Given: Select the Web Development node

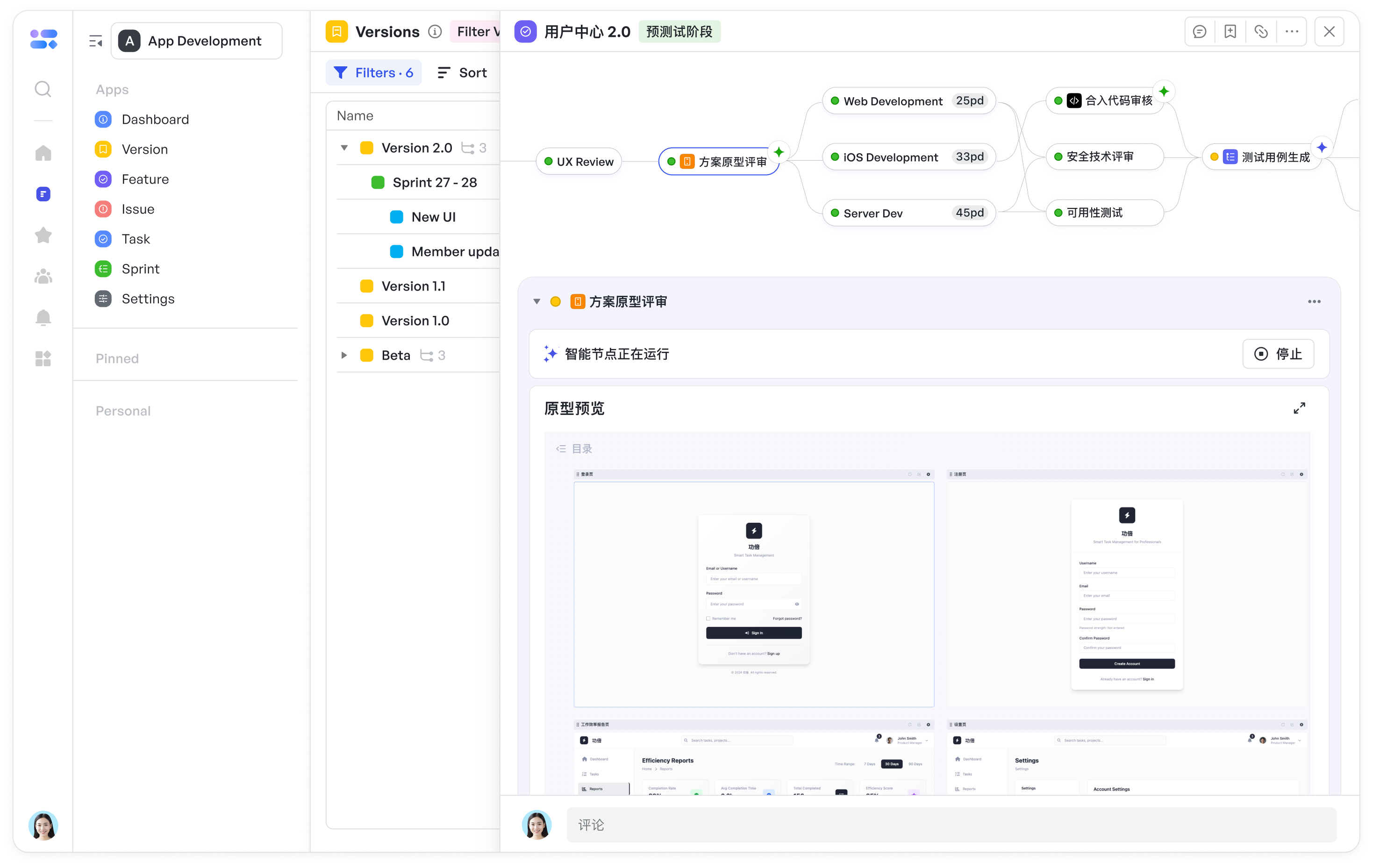Looking at the screenshot, I should click(x=909, y=101).
